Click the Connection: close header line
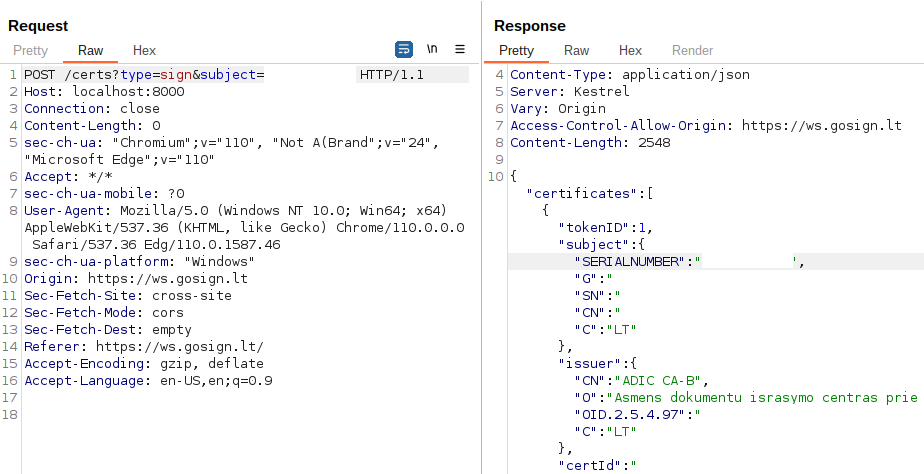Screen dimensions: 924x474 (92, 109)
